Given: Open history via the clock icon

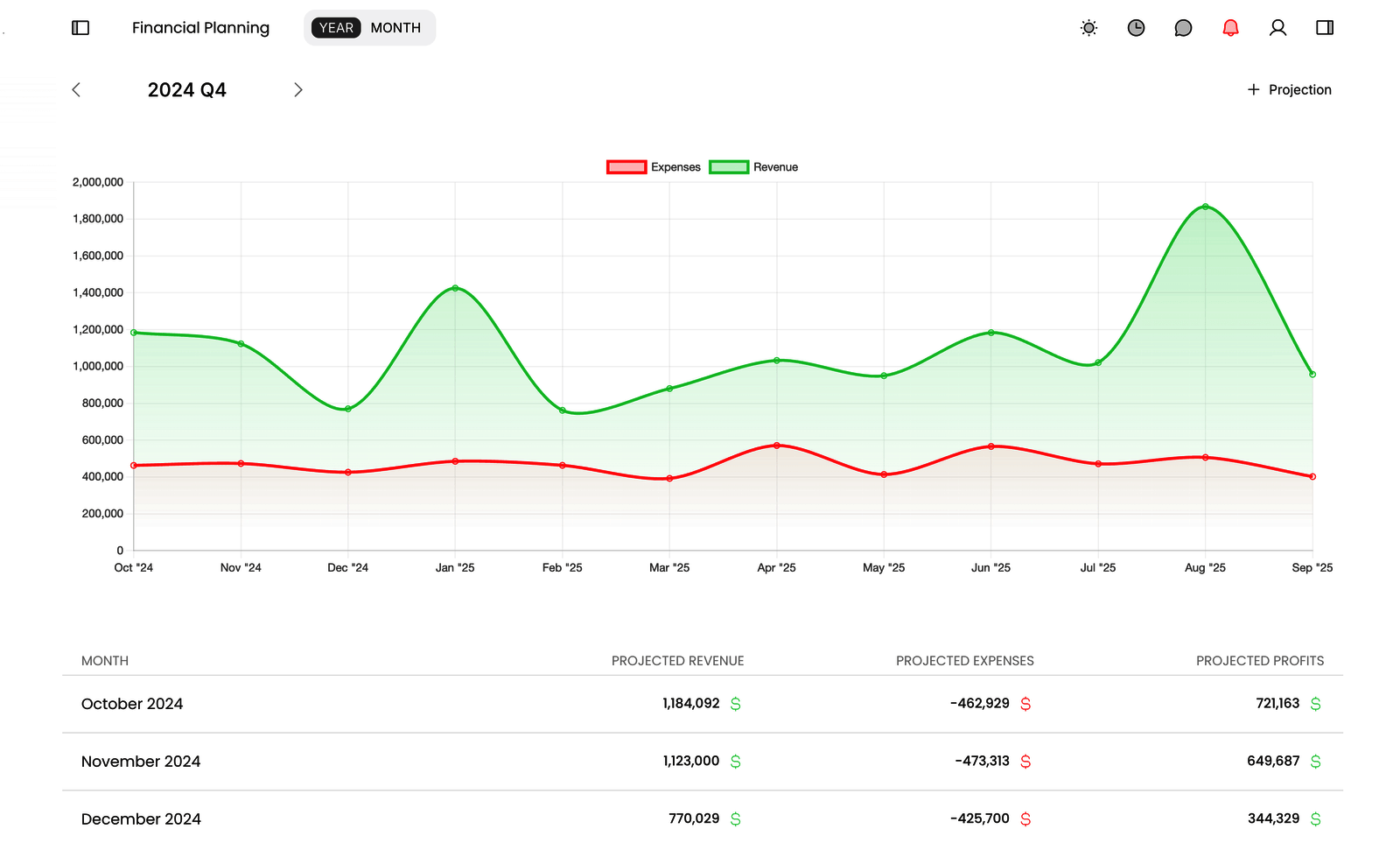Looking at the screenshot, I should point(1136,28).
